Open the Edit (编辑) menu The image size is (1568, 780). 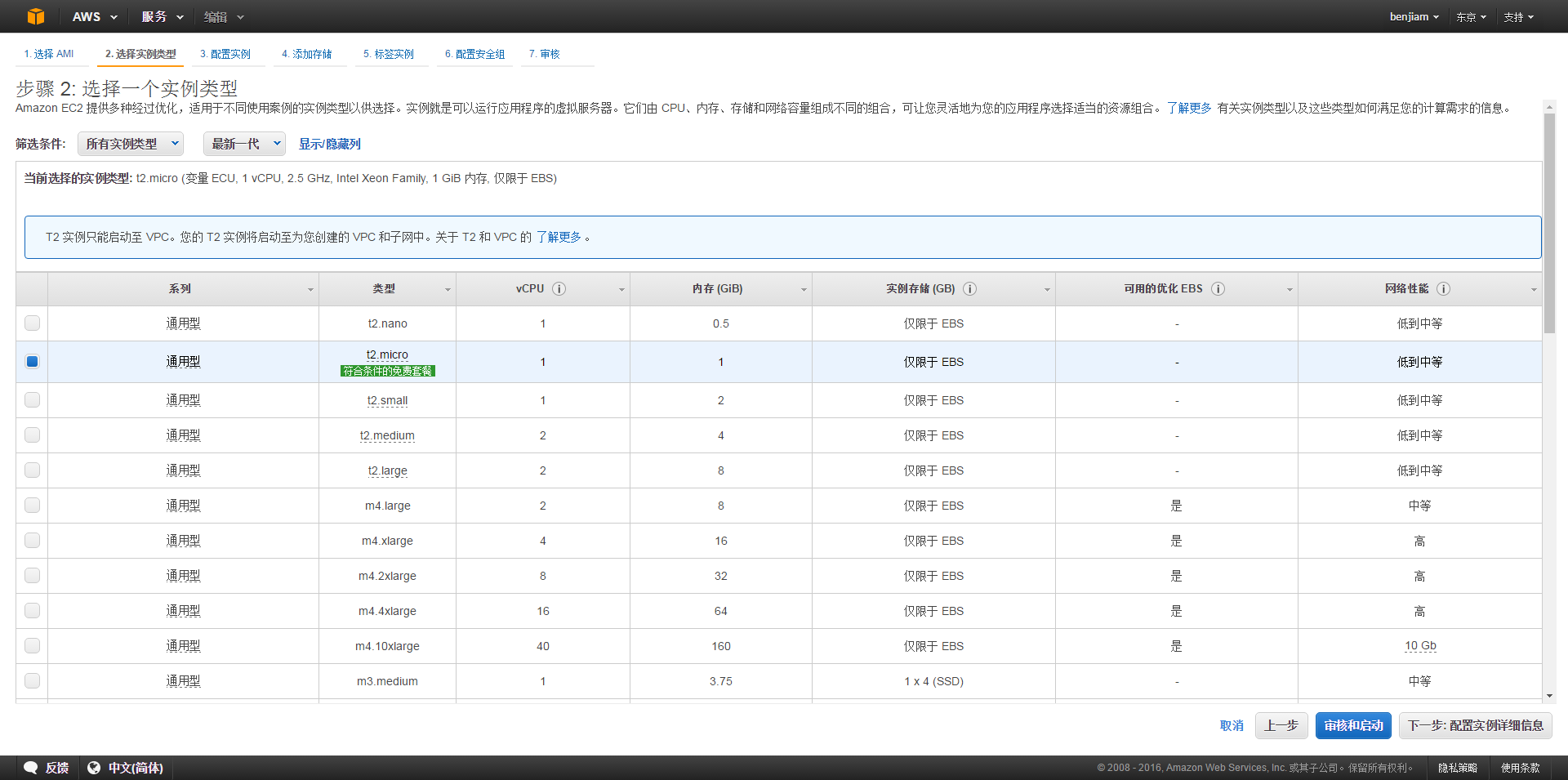224,16
